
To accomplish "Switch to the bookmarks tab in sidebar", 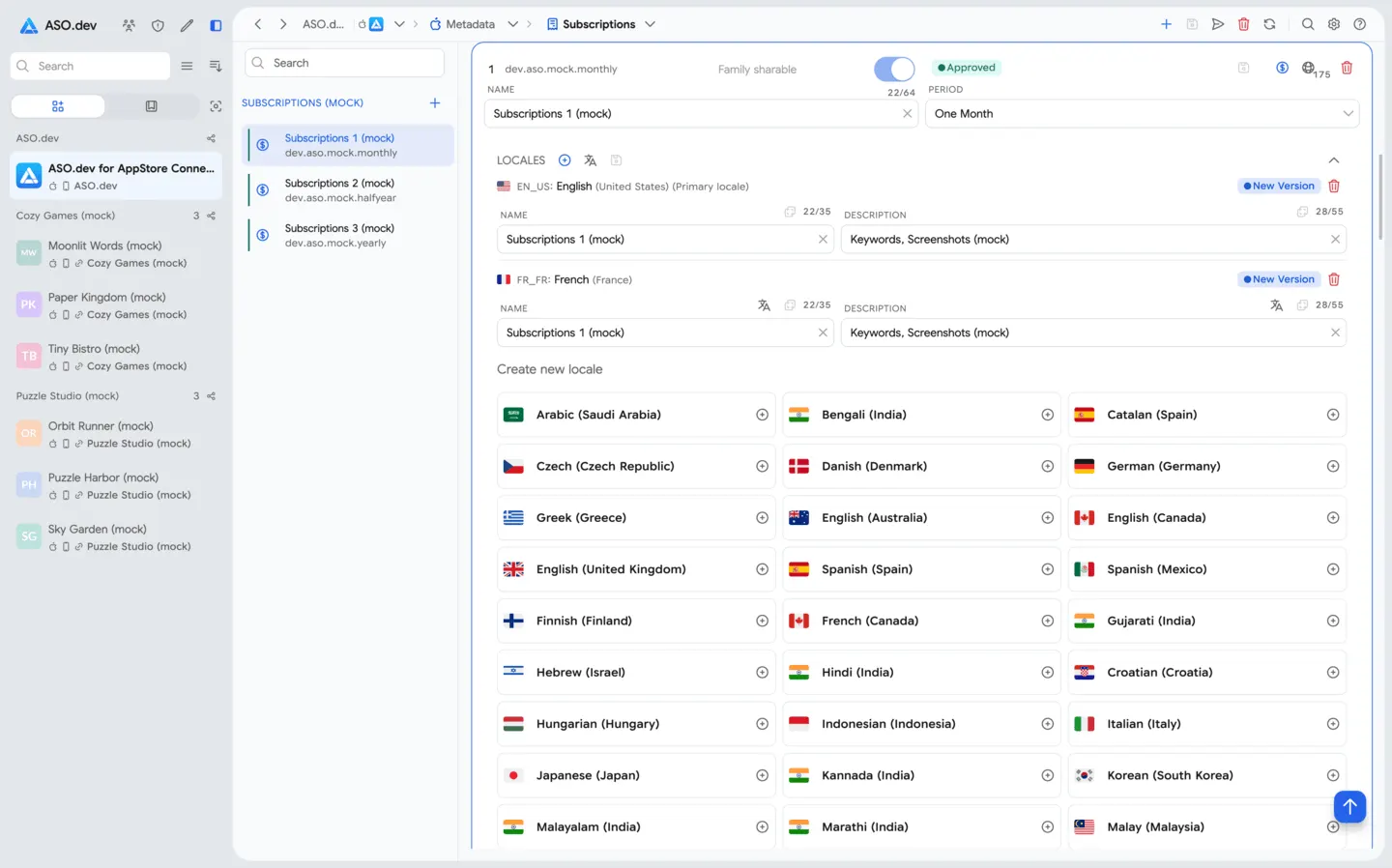I will point(151,106).
